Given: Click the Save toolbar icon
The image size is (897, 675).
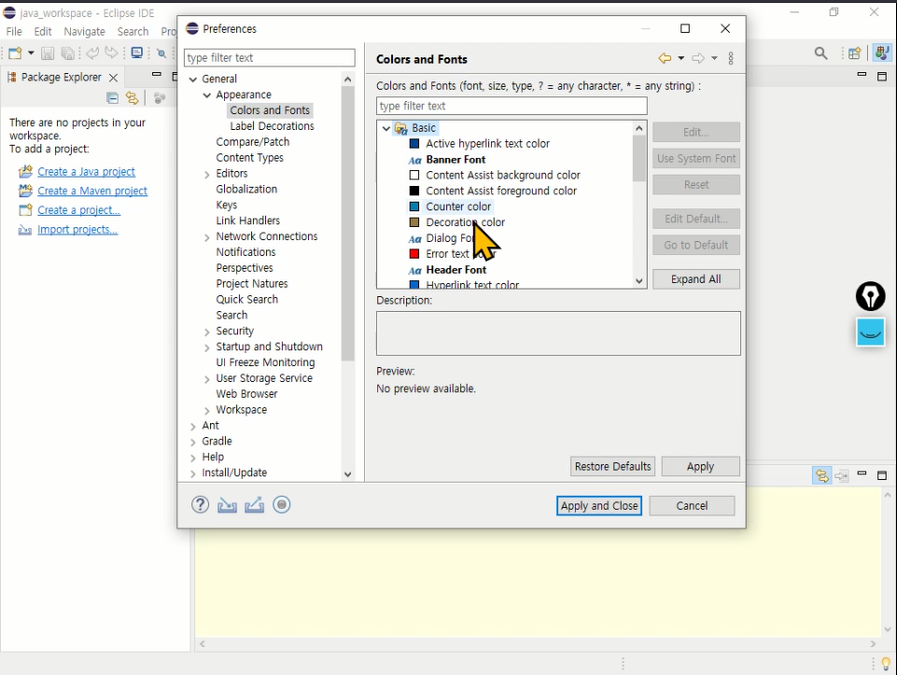Looking at the screenshot, I should 47,53.
